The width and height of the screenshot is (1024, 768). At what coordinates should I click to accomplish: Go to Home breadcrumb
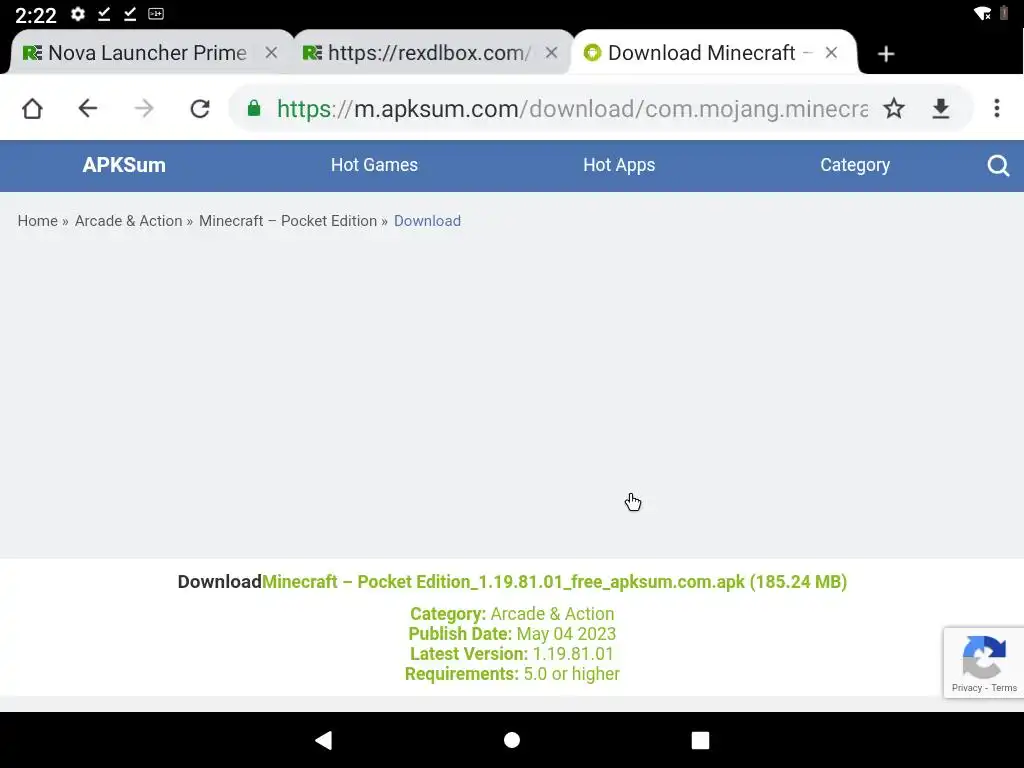pos(37,221)
